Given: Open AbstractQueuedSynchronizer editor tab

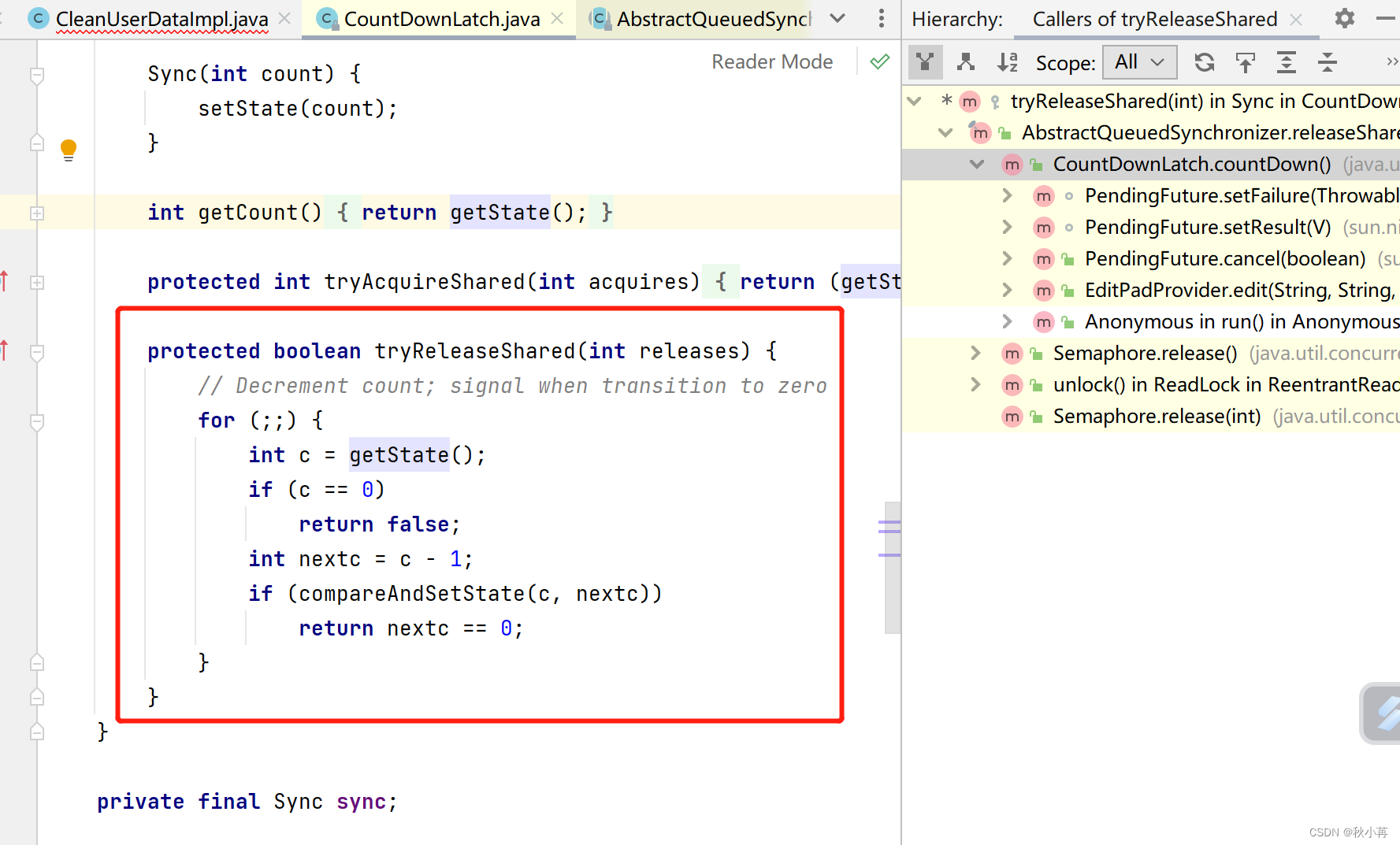Looking at the screenshot, I should pos(701,19).
